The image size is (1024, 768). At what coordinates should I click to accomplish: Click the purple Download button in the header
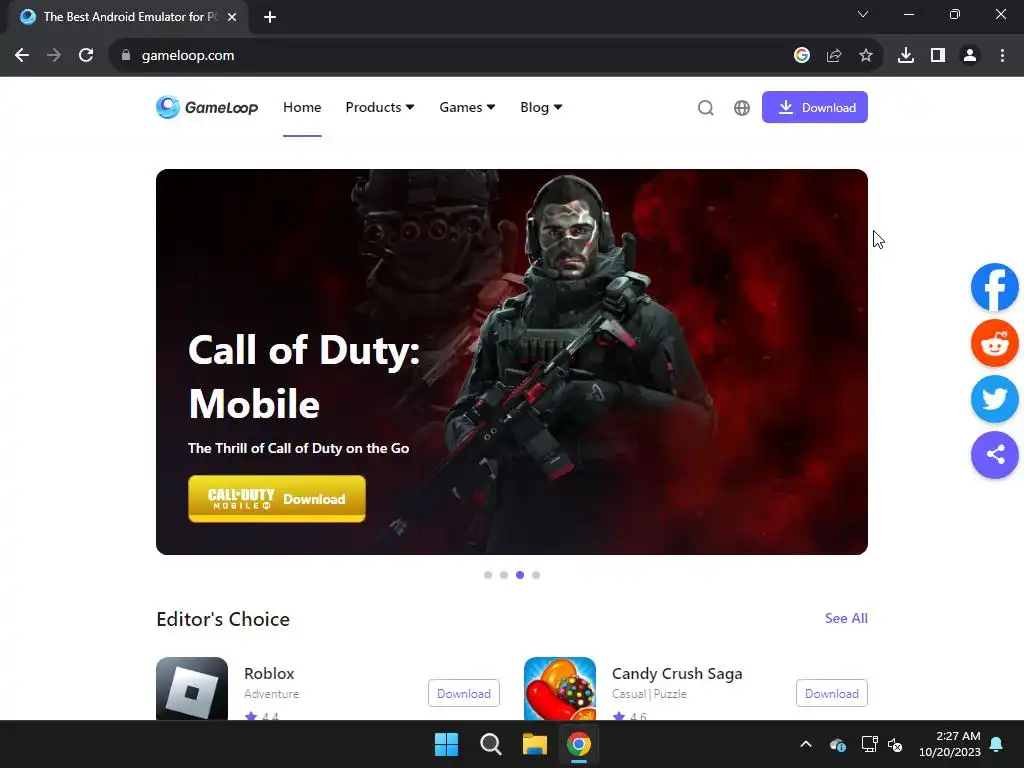[814, 107]
